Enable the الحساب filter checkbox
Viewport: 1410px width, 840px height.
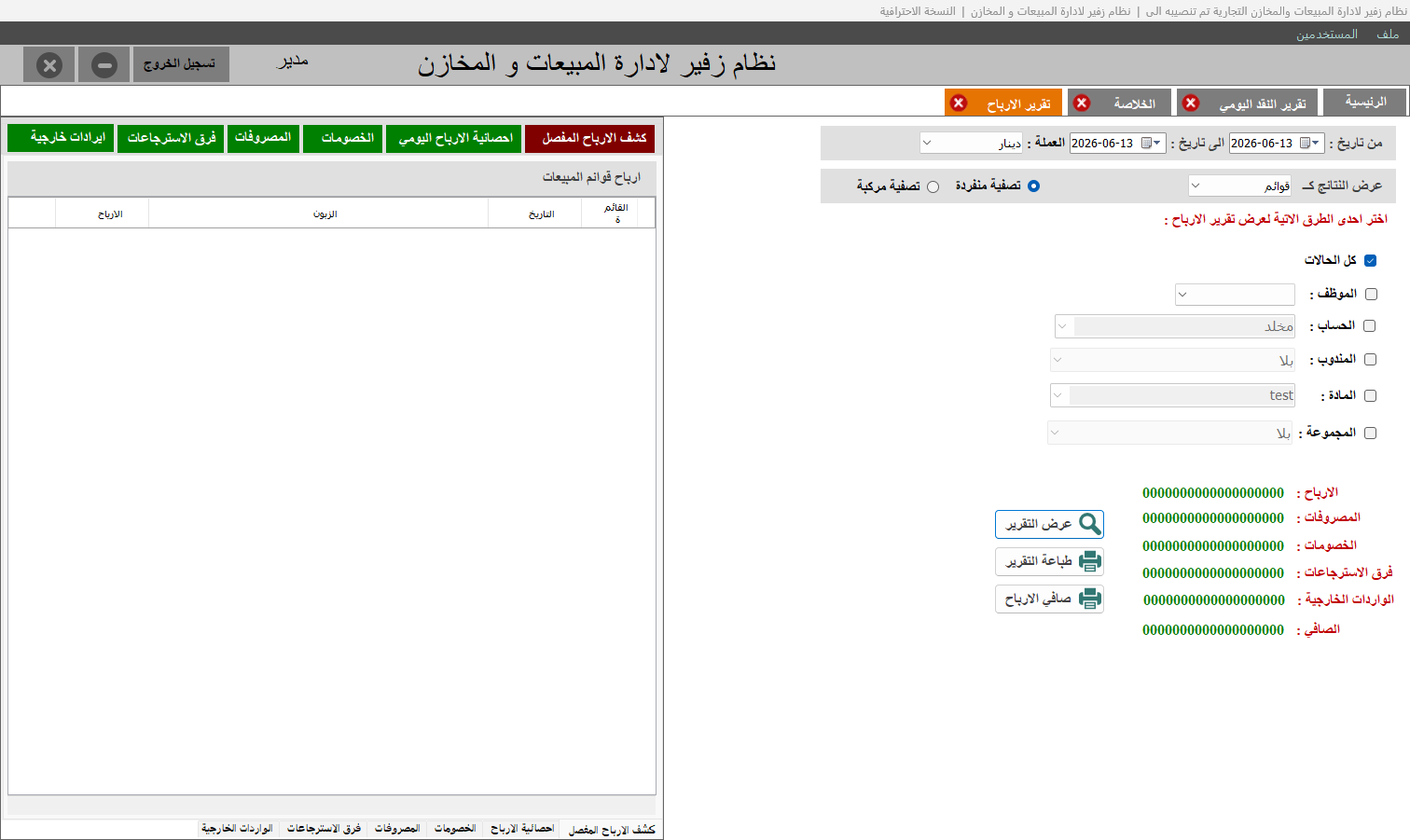point(1369,325)
